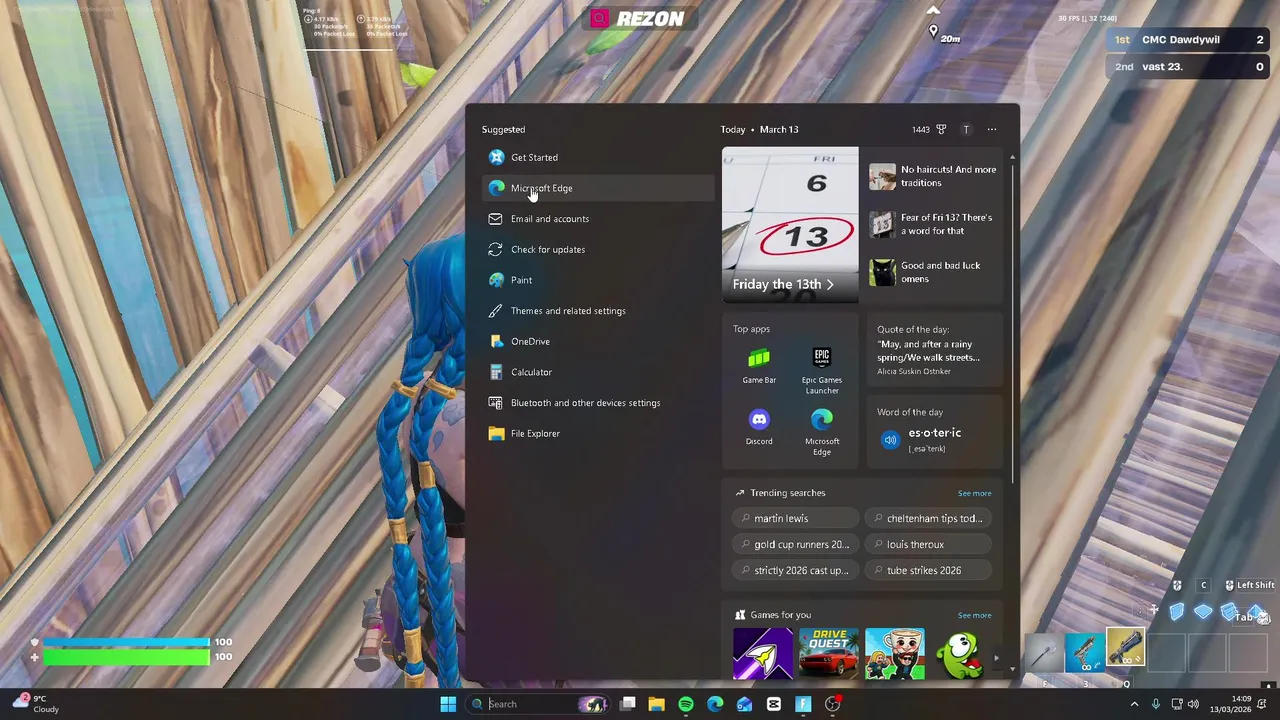Click See more next to Games for you
Screen dimensions: 1280x720
974,615
